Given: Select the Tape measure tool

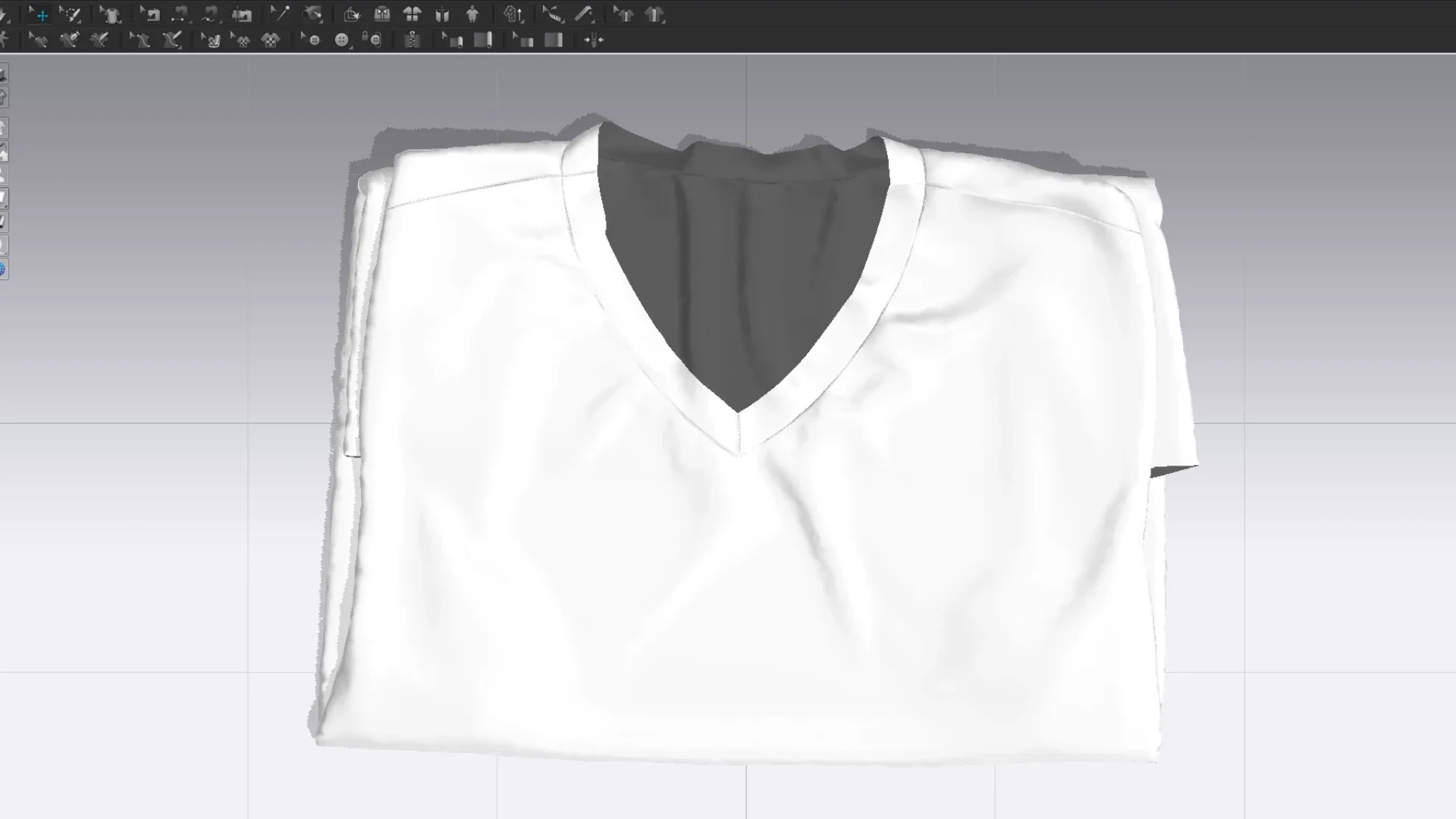Looking at the screenshot, I should 584,14.
